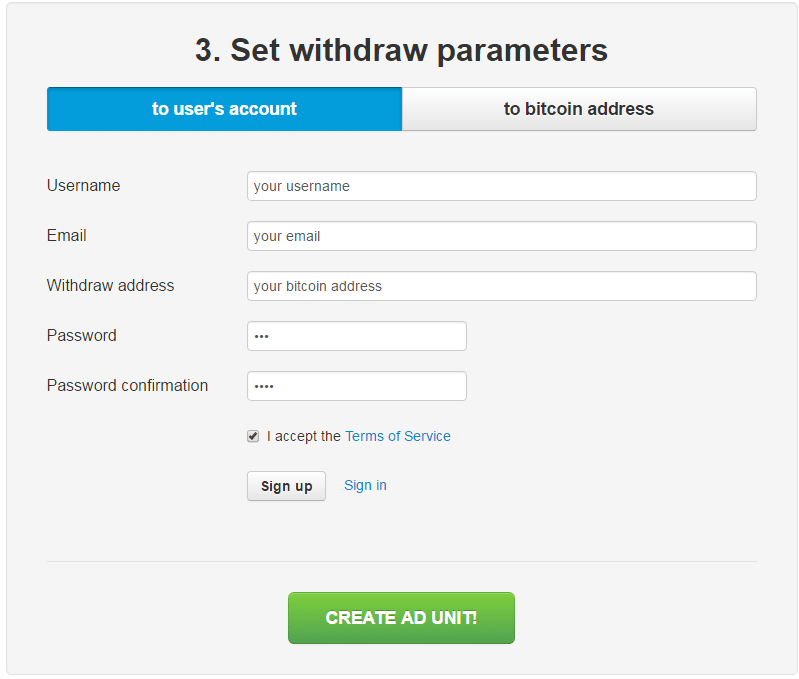Focus the Withdraw address input field
This screenshot has width=799, height=679.
501,286
